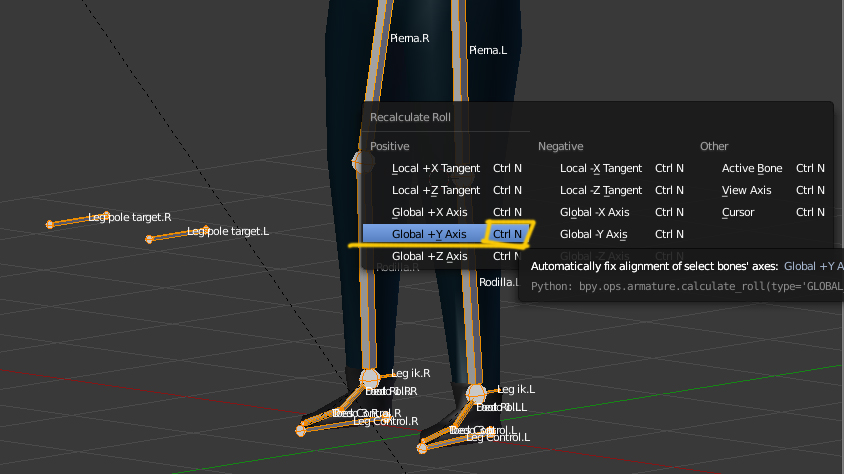
Task: Pick View Axis under Other
Action: click(x=762, y=190)
